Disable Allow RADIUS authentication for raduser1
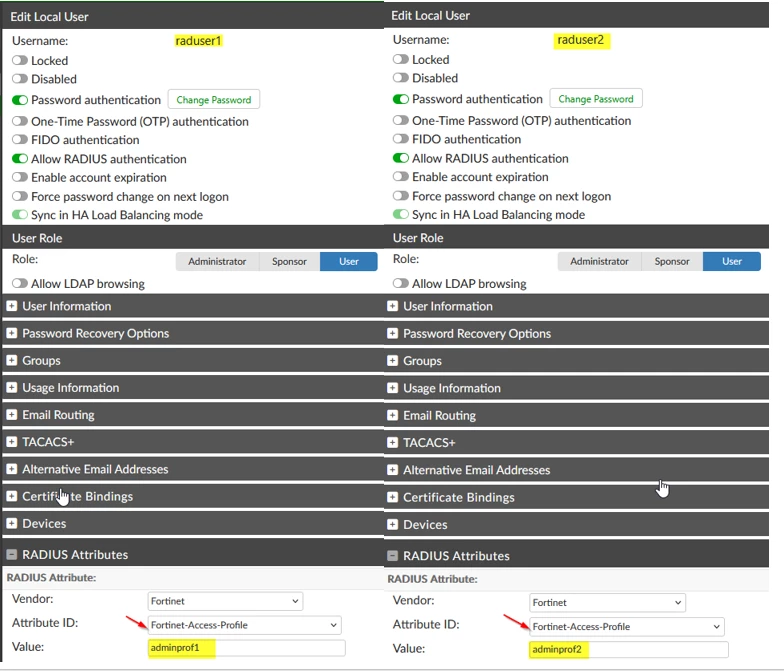Viewport: 784px width, 671px height. tap(20, 159)
